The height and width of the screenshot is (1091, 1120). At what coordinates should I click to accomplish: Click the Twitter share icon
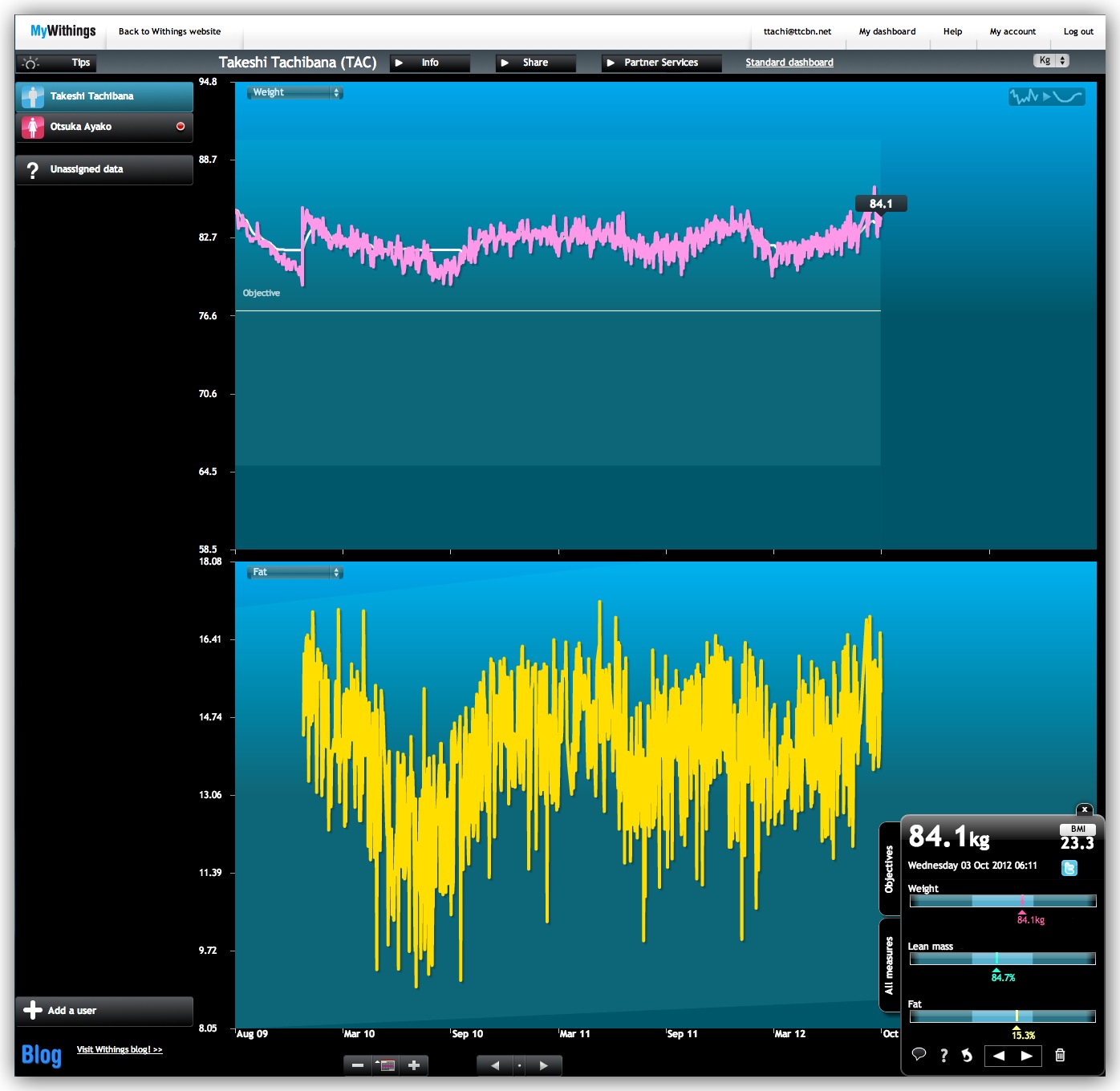pyautogui.click(x=1069, y=867)
